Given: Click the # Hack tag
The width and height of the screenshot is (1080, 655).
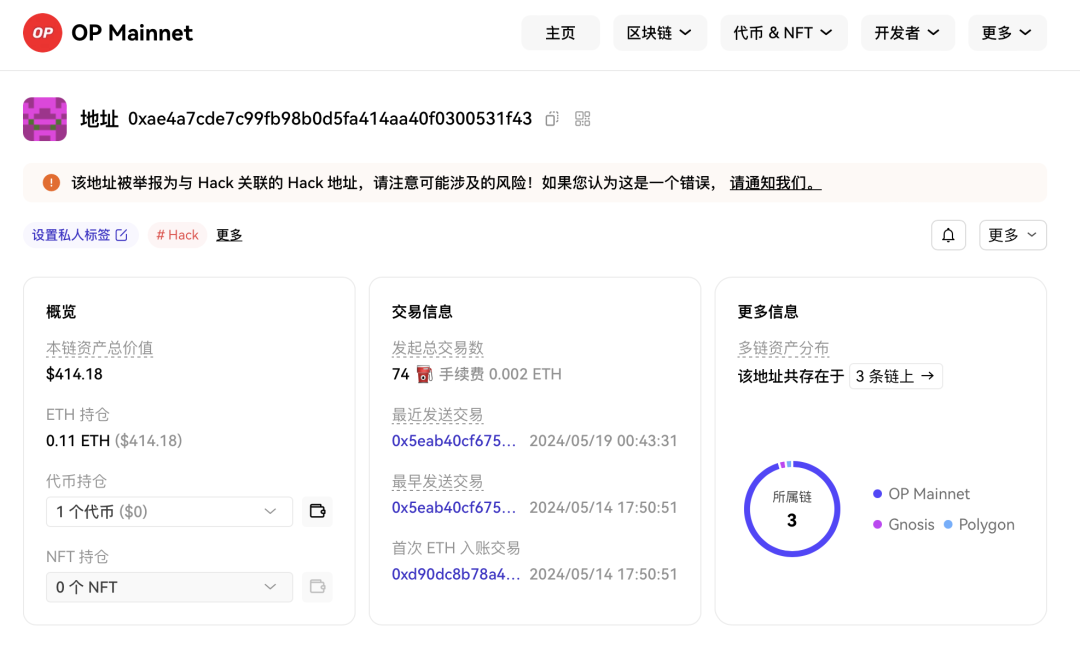Looking at the screenshot, I should (177, 235).
